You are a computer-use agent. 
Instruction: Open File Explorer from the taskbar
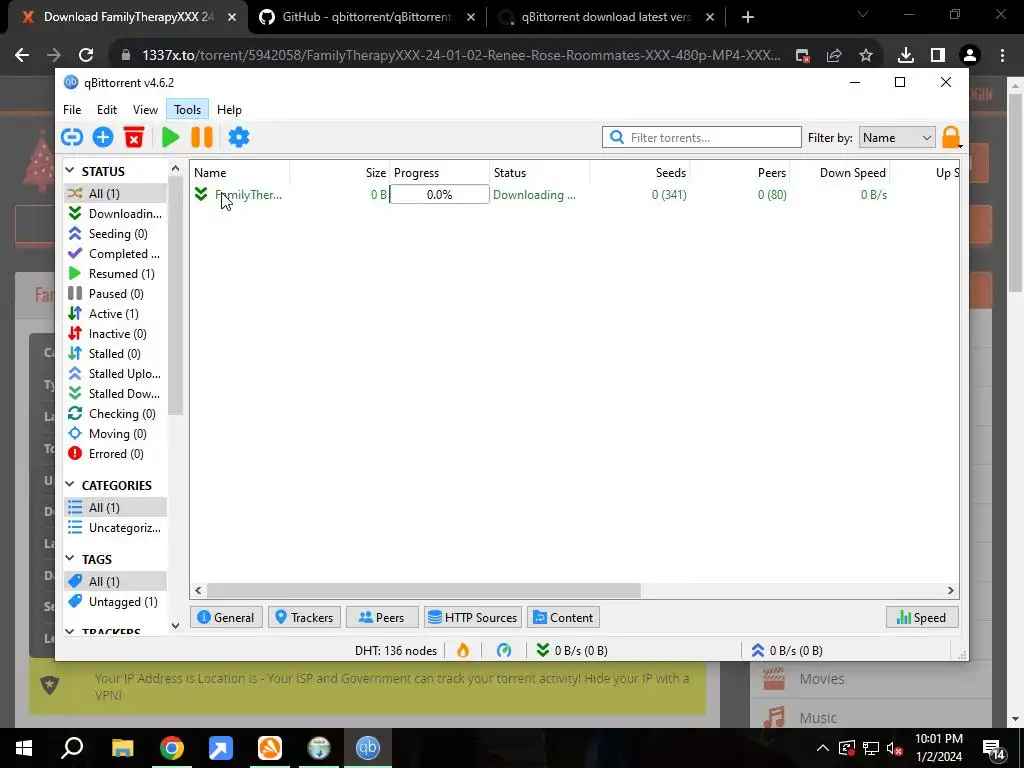[x=122, y=748]
